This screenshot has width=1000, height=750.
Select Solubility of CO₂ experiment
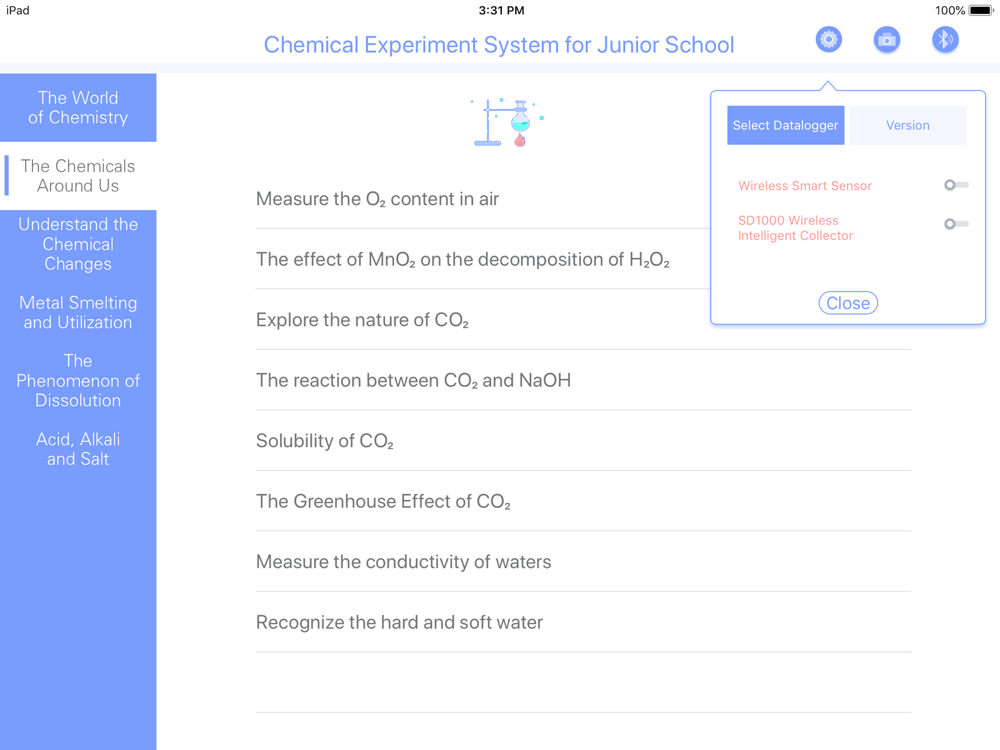583,441
